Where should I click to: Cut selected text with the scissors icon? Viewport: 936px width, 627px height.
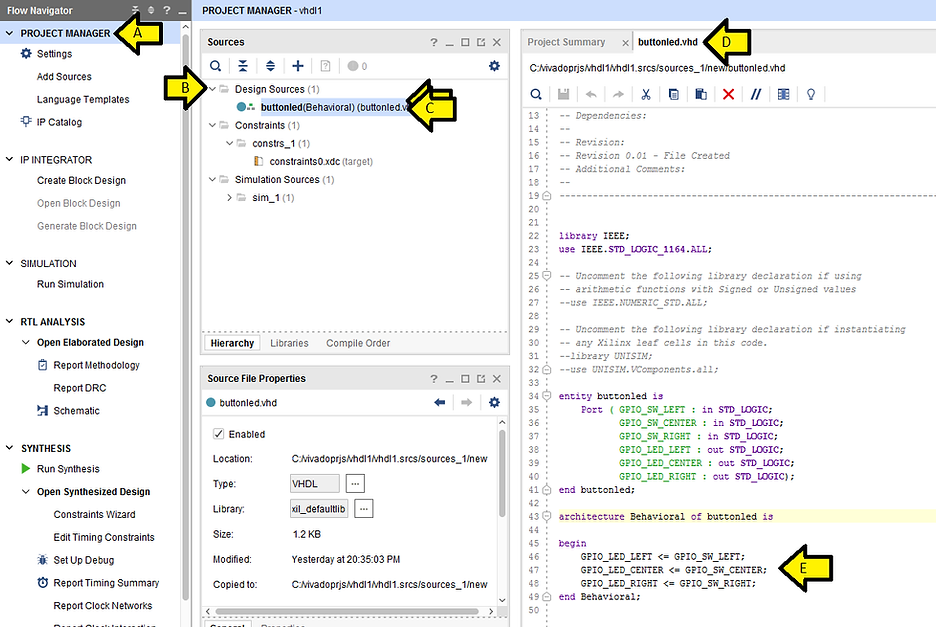point(644,93)
